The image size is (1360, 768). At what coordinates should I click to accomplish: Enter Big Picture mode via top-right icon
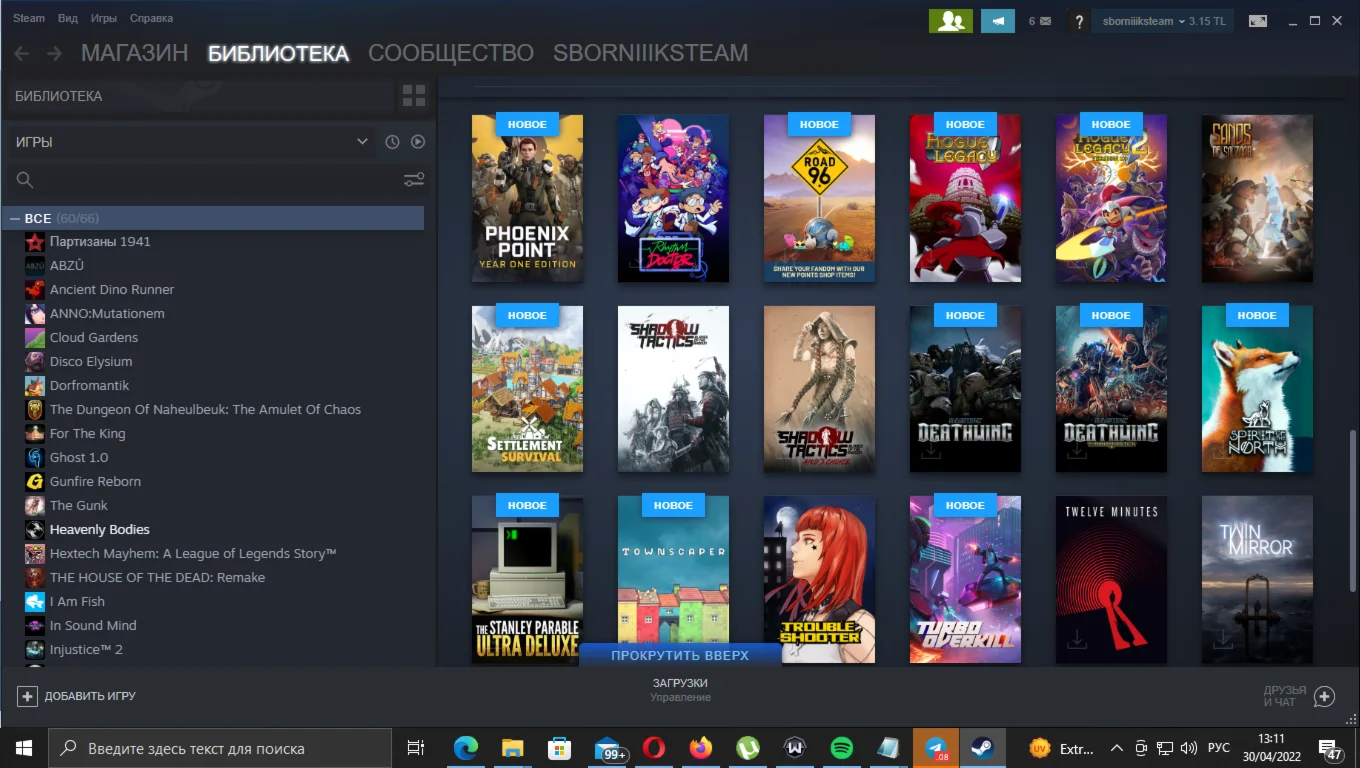click(1258, 21)
